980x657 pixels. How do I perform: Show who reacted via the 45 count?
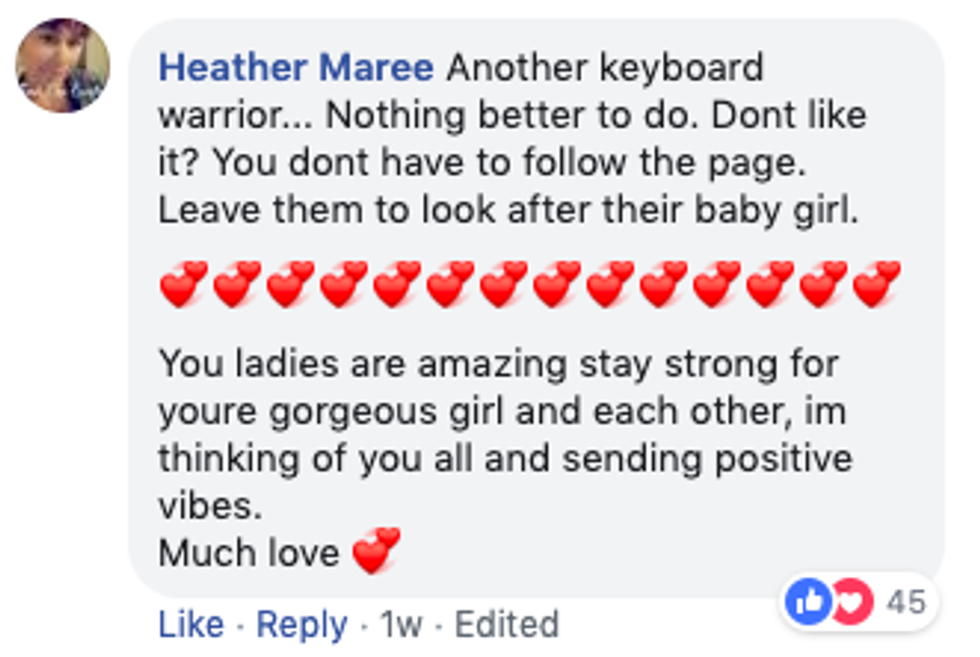pos(907,603)
